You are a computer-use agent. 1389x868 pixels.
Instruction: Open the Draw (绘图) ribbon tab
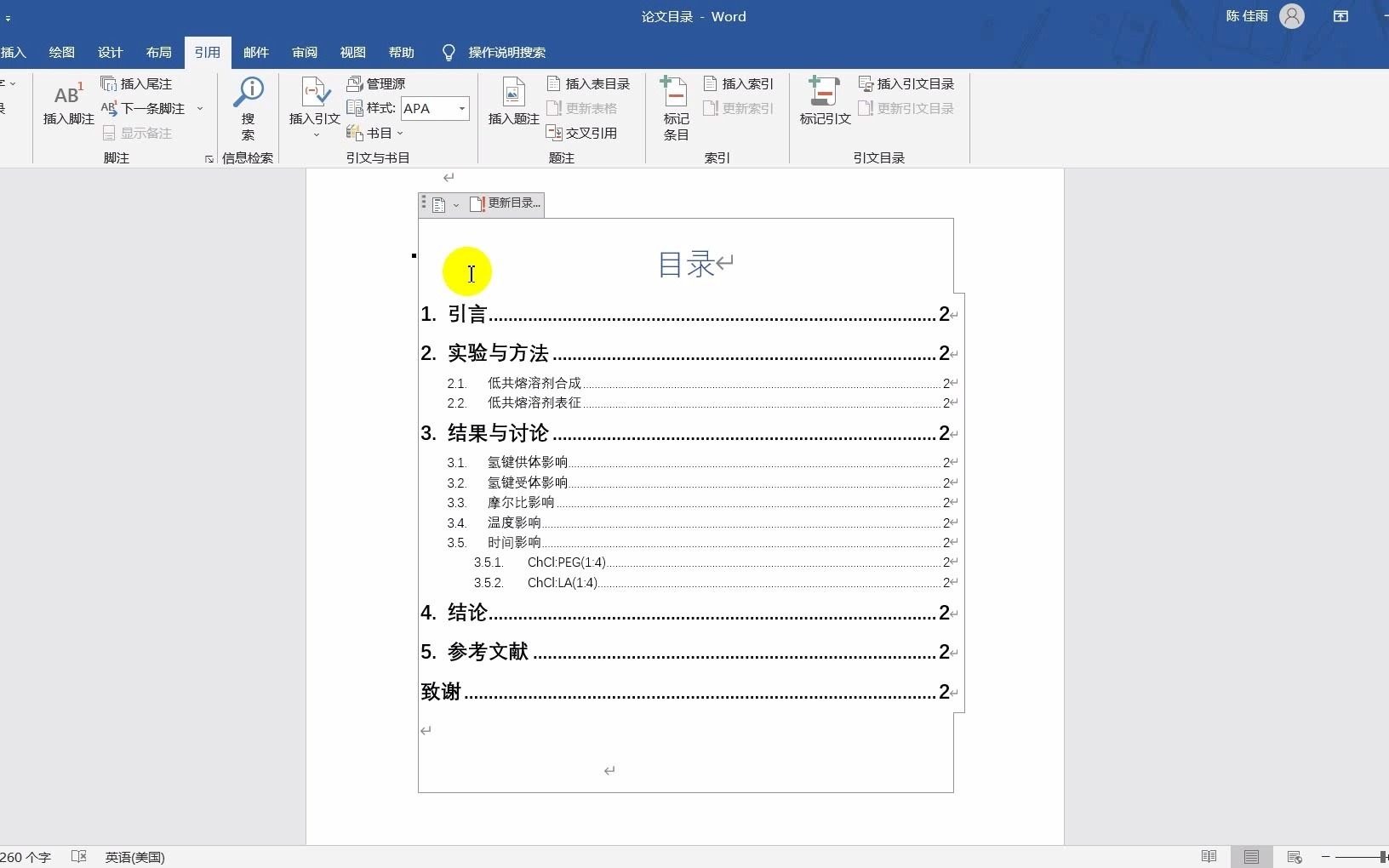[62, 53]
